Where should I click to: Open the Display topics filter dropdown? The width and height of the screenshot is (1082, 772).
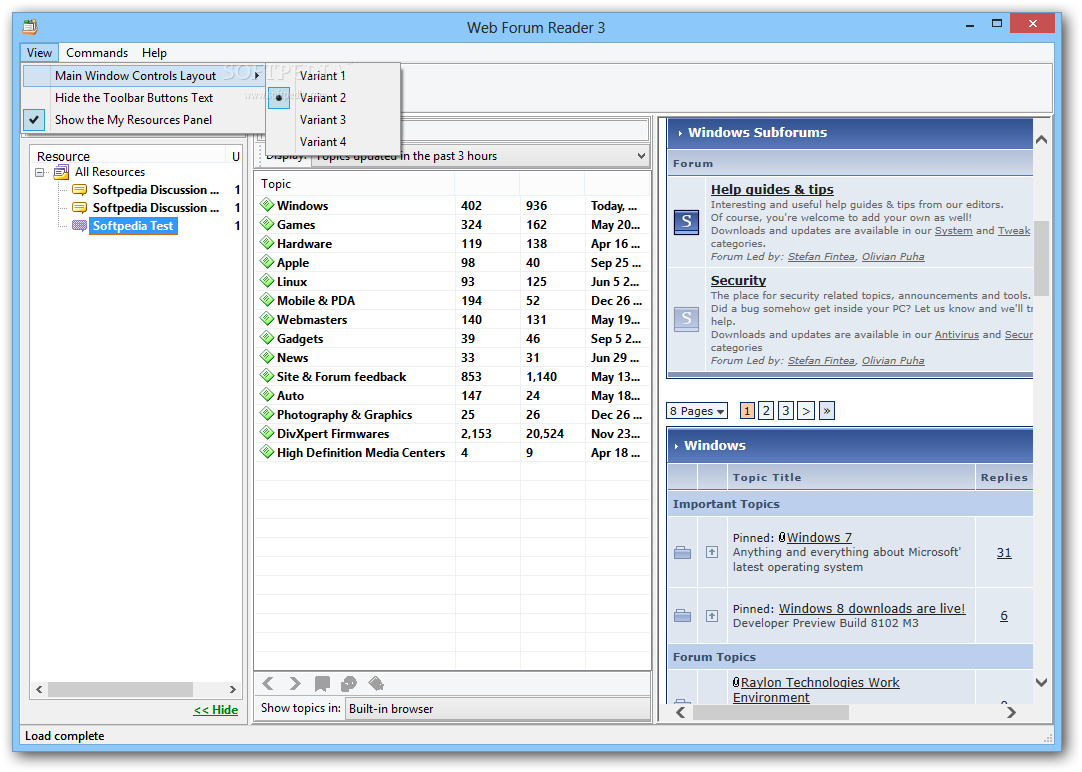[x=641, y=156]
